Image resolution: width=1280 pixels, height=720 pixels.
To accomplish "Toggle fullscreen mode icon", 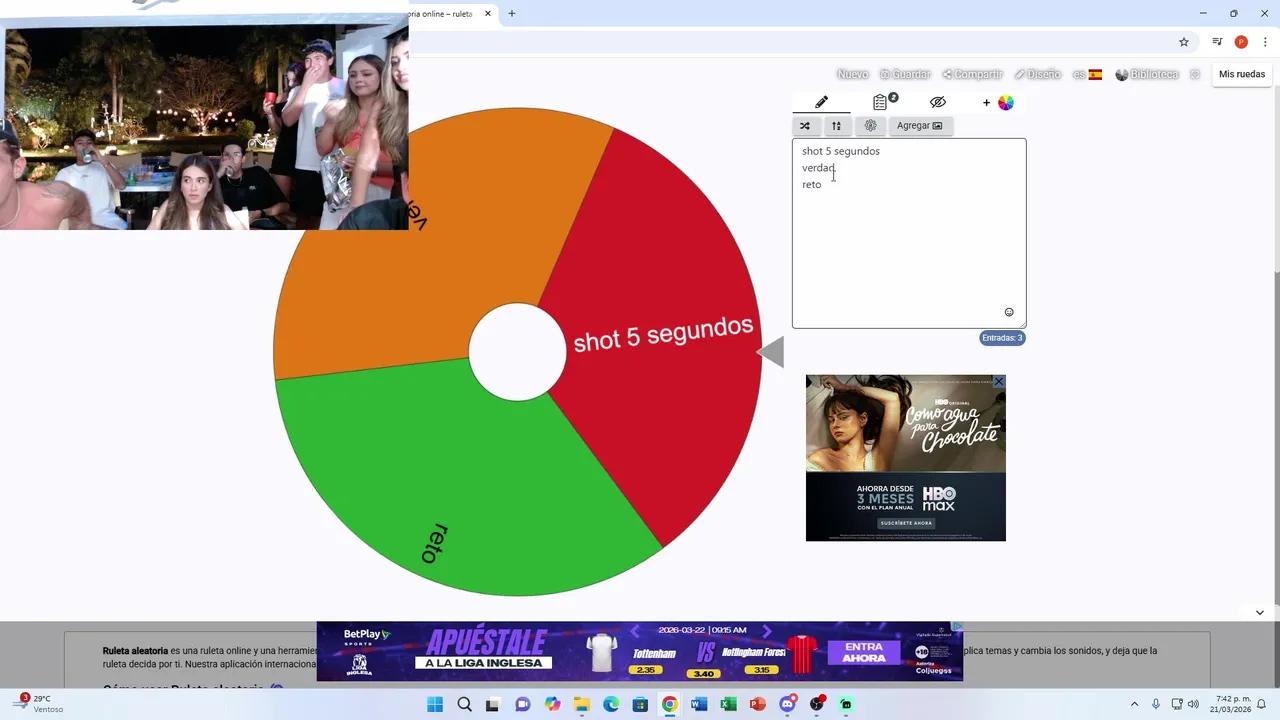I will pos(1194,74).
